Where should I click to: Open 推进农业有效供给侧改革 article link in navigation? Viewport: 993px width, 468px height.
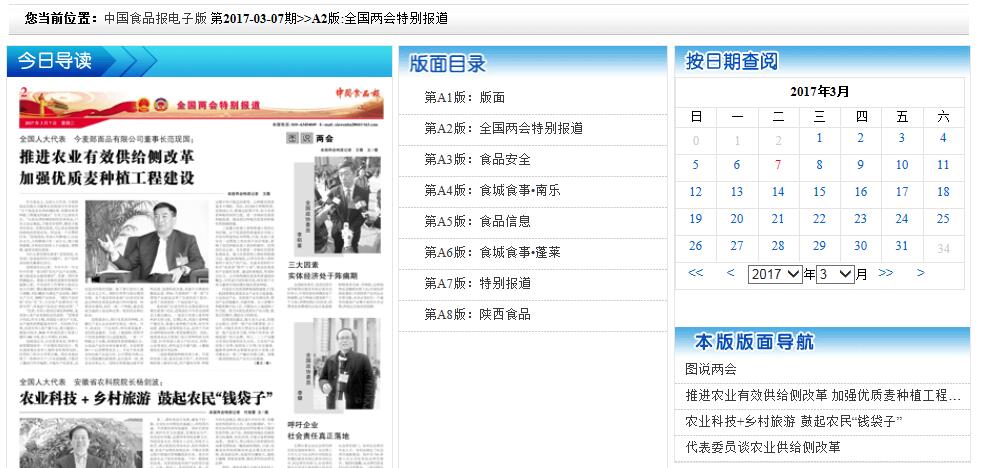[x=823, y=396]
